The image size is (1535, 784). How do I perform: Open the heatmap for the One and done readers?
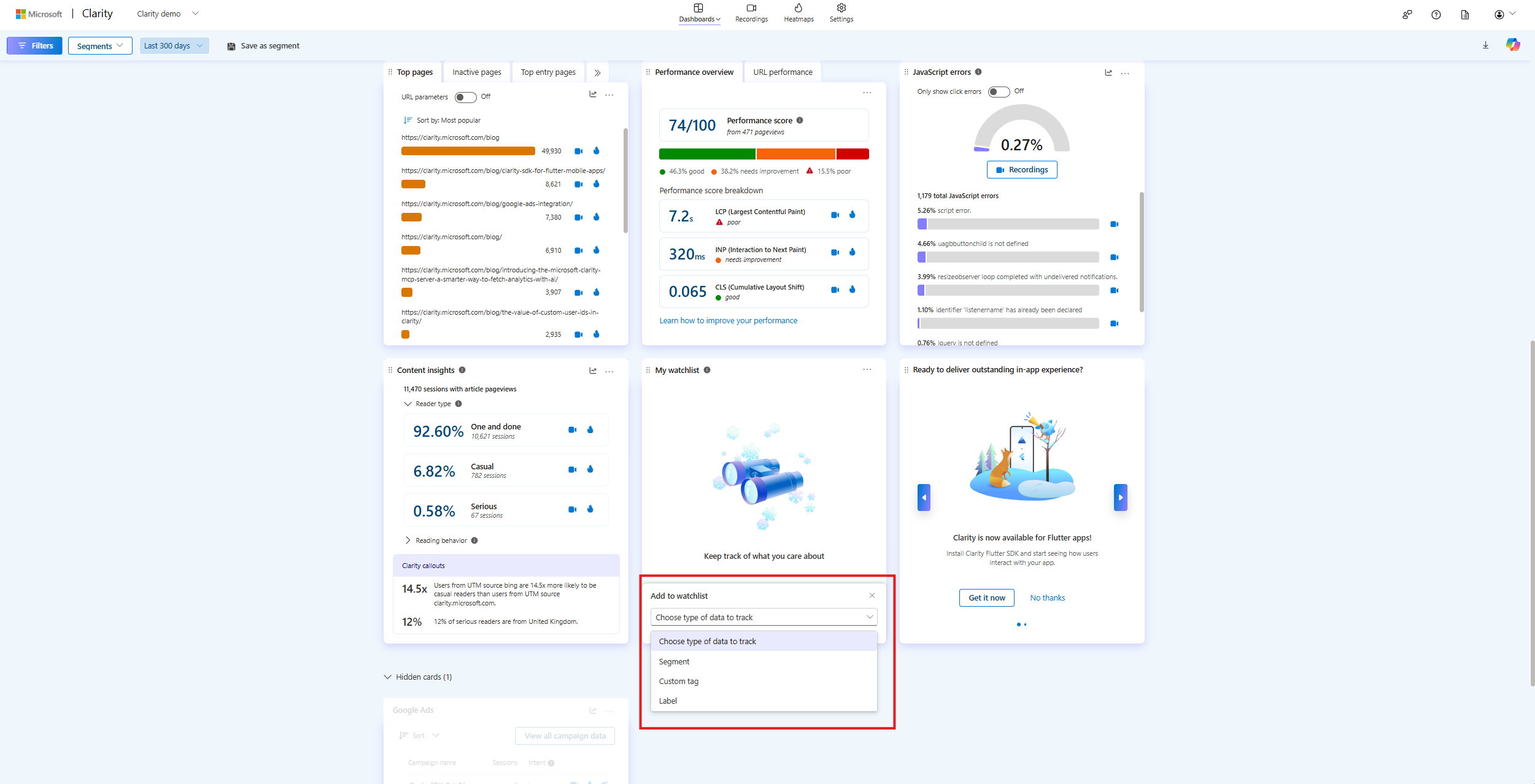point(590,429)
